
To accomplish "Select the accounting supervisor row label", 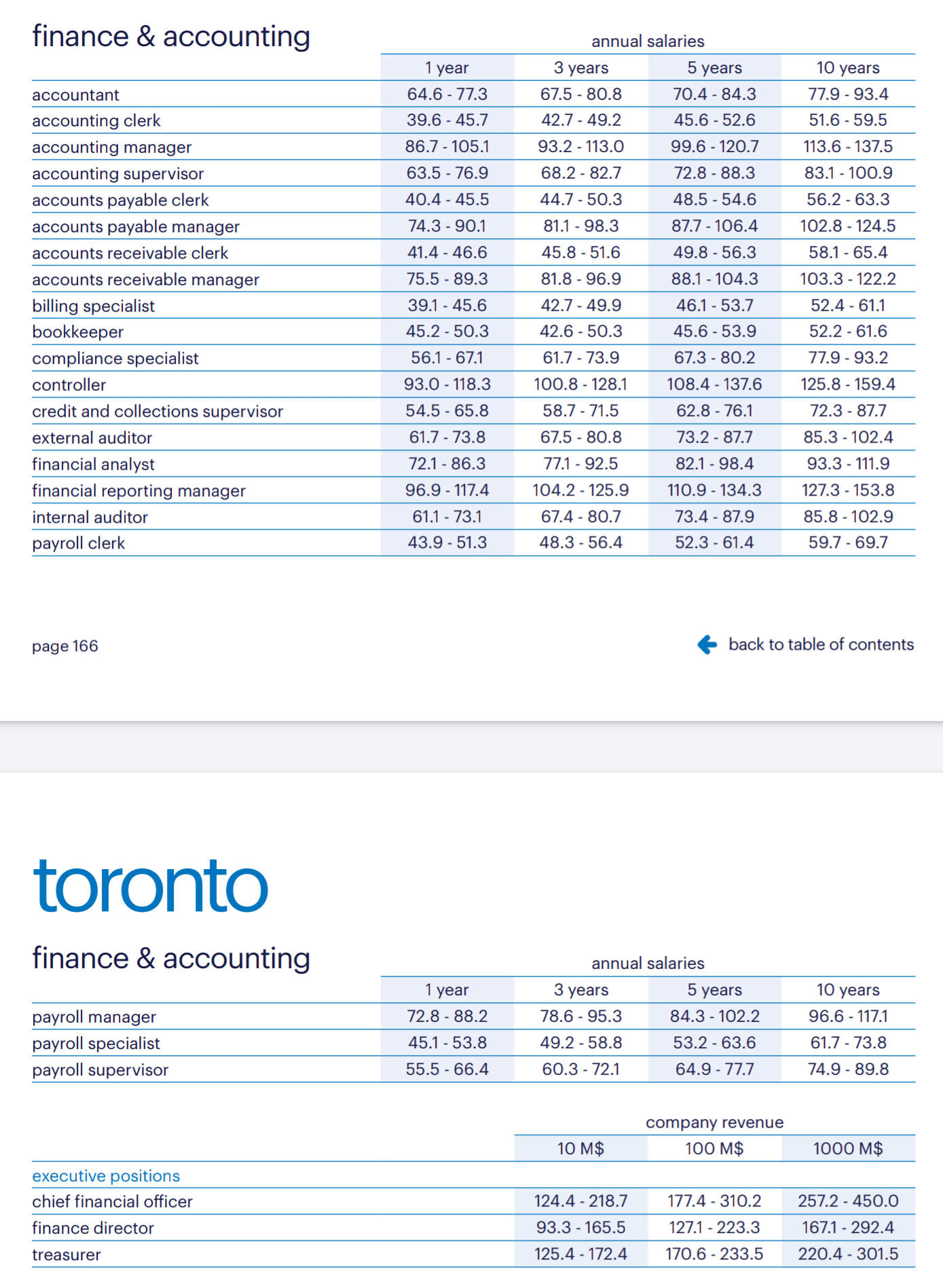I will 117,174.
